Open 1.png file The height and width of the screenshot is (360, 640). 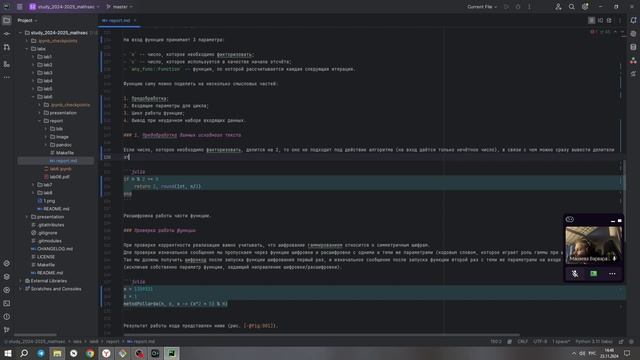tap(46, 201)
